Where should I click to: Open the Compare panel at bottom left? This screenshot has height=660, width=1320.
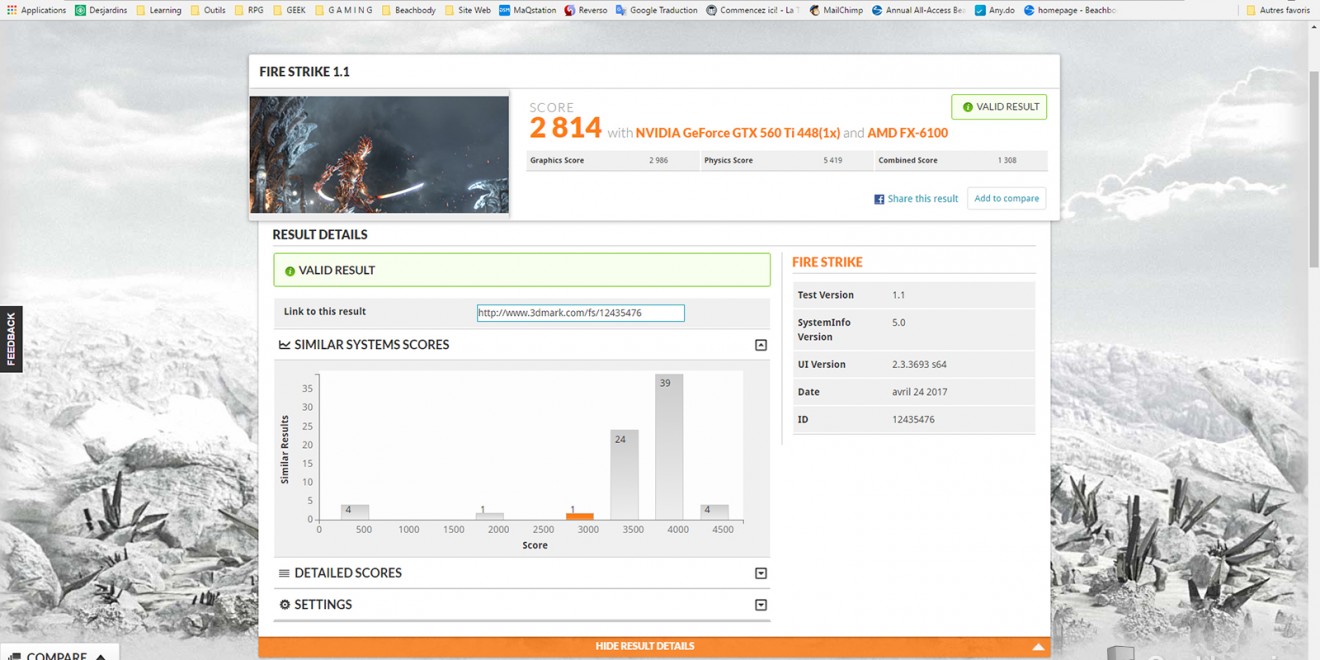58,654
